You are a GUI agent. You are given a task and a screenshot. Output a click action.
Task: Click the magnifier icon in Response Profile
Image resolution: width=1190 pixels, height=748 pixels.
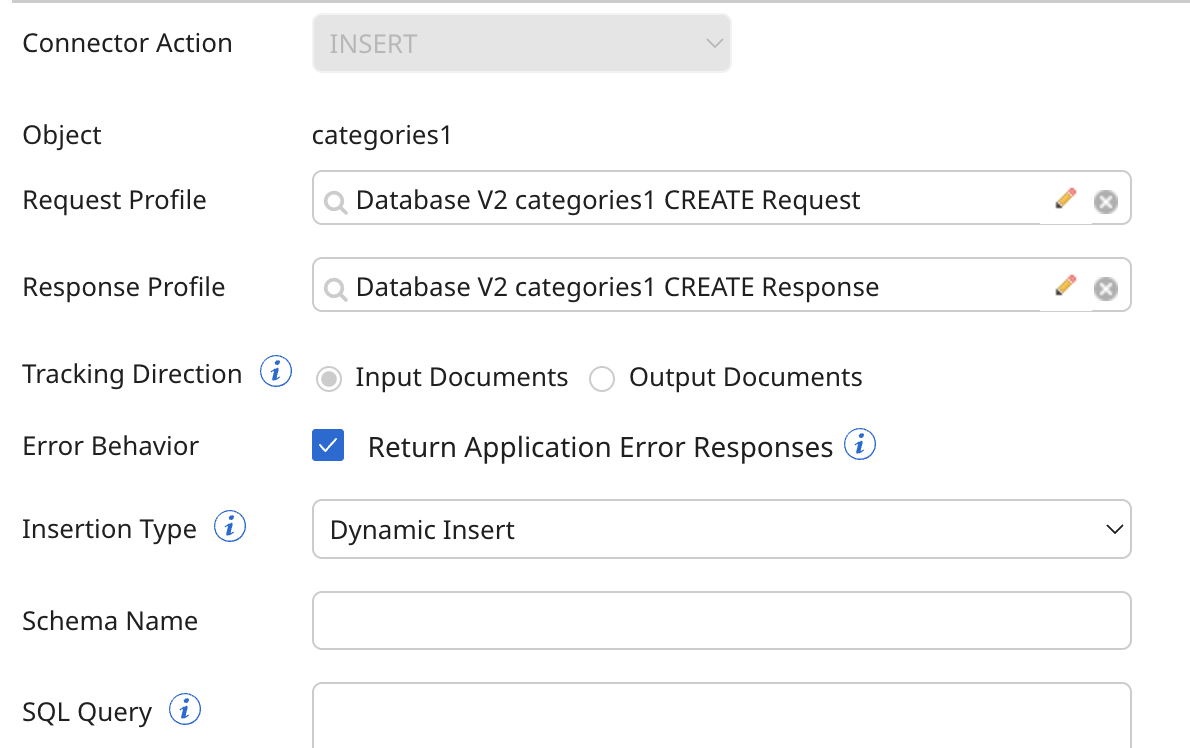pos(335,287)
